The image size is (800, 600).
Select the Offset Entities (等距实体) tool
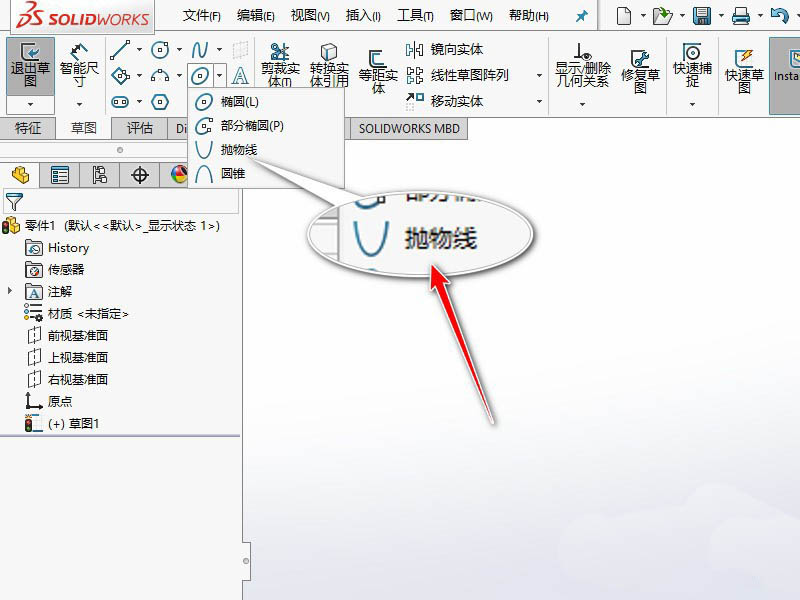(379, 60)
